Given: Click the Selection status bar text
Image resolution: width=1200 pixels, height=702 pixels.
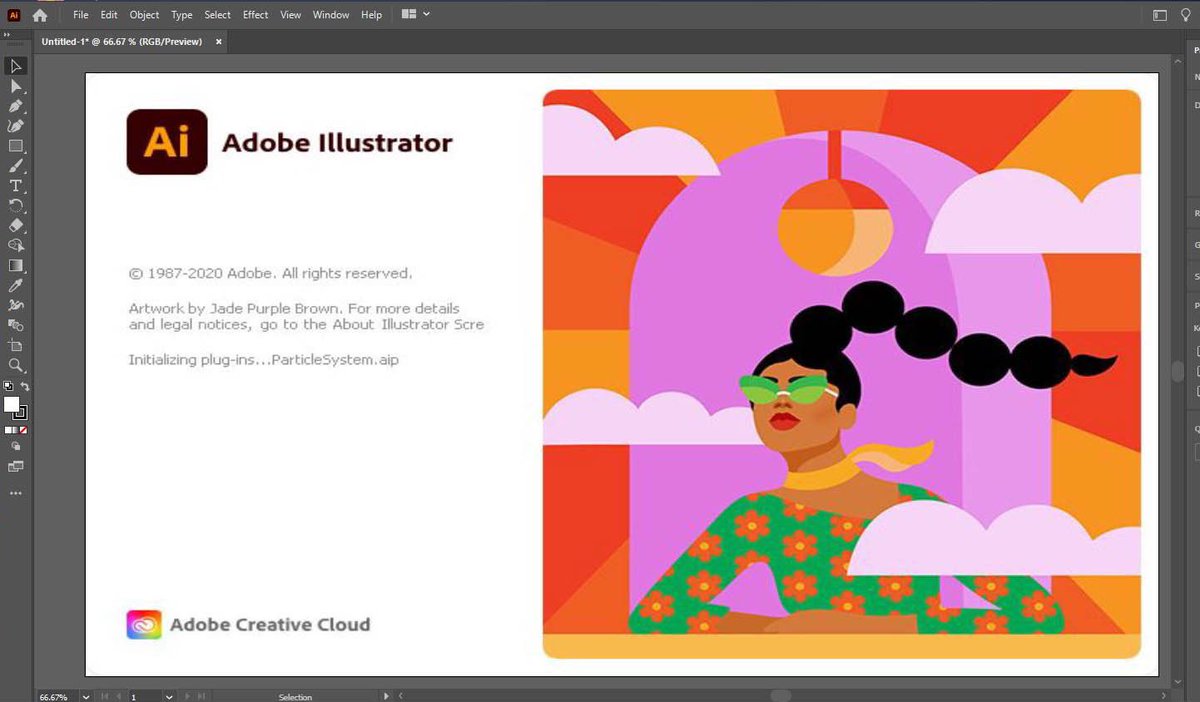Looking at the screenshot, I should tap(295, 697).
